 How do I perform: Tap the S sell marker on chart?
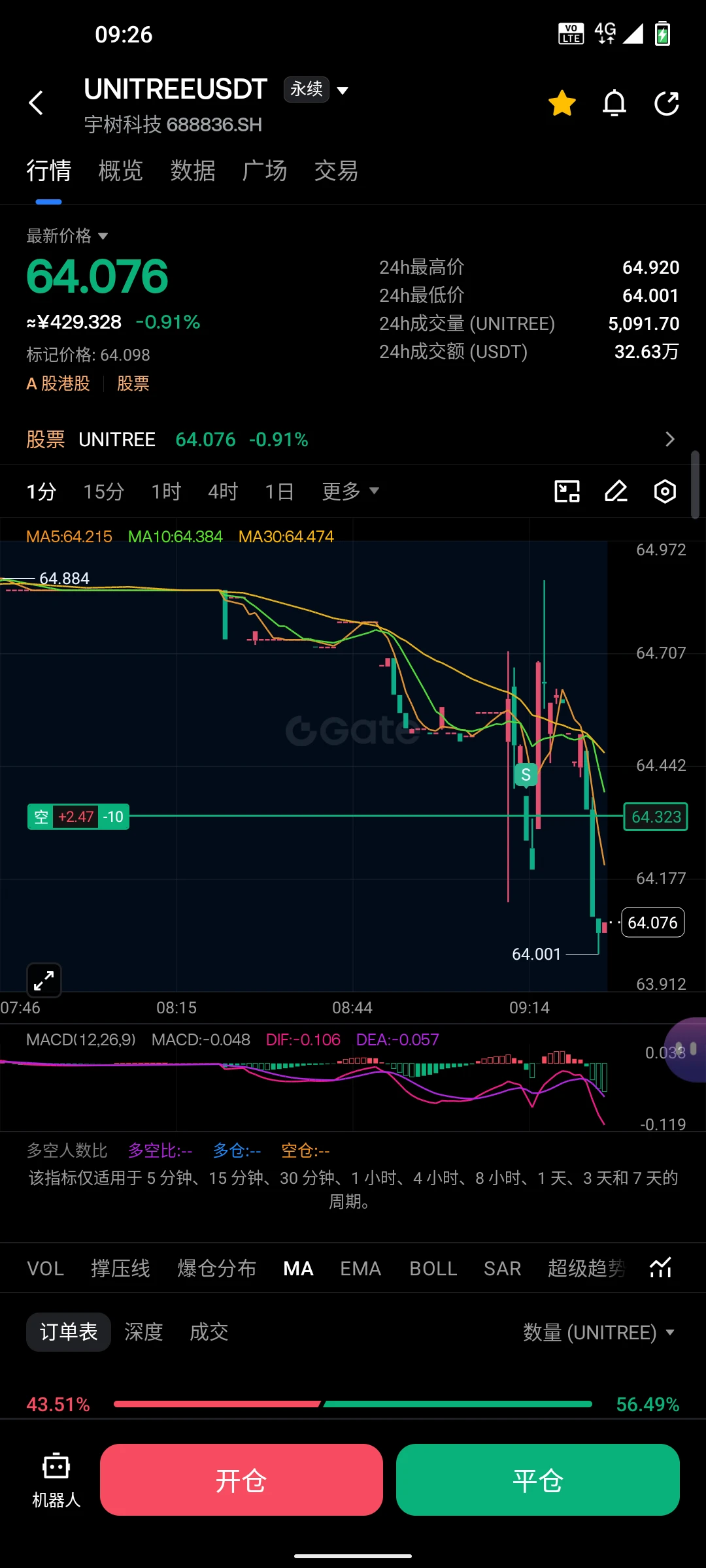[x=526, y=775]
